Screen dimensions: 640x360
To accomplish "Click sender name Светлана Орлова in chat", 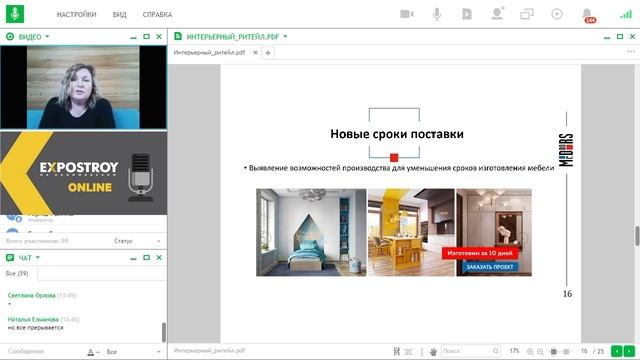I will (31, 295).
